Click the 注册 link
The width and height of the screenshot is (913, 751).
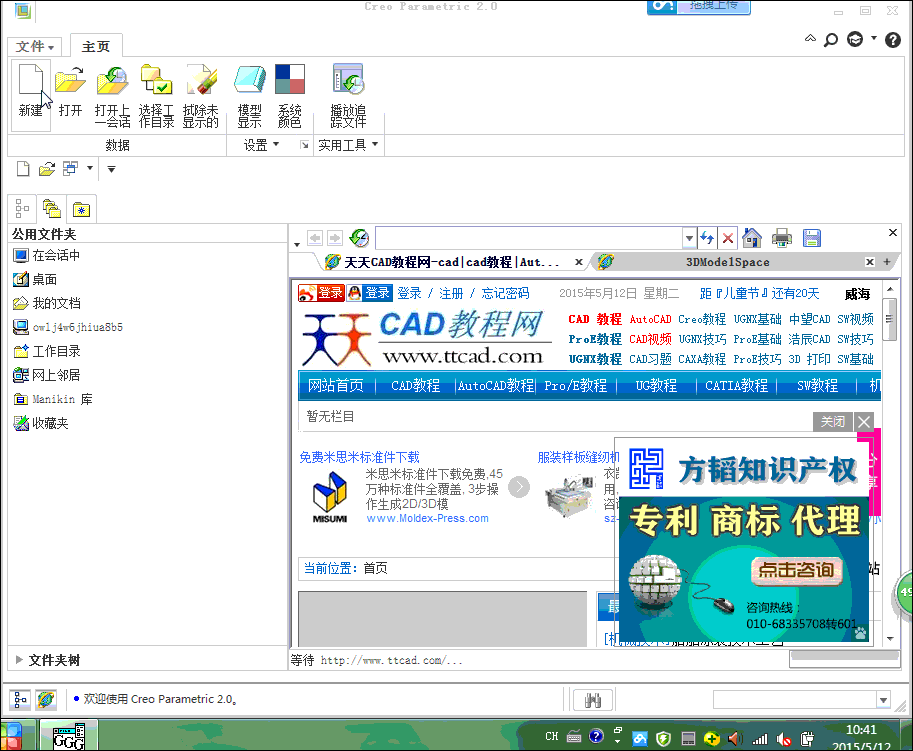(x=451, y=293)
